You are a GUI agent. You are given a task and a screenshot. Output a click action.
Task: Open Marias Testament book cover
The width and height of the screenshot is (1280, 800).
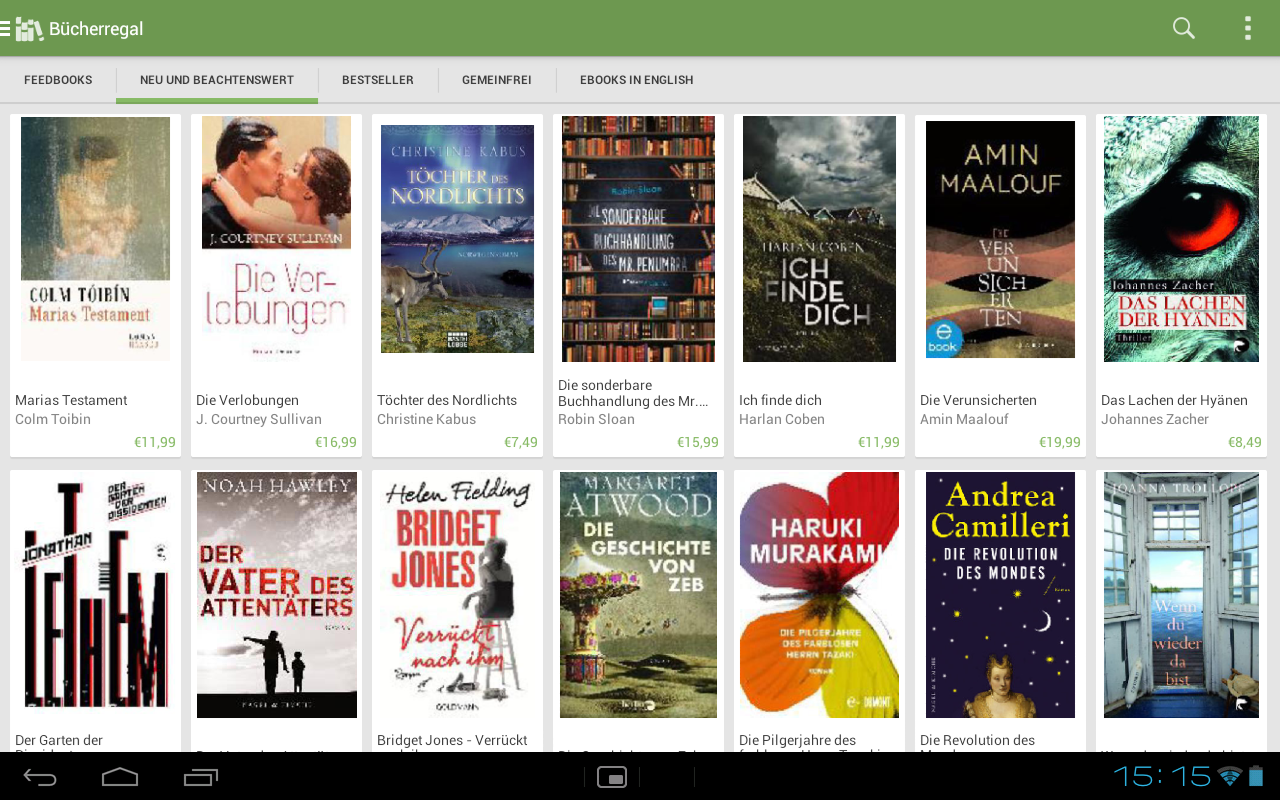pyautogui.click(x=96, y=239)
